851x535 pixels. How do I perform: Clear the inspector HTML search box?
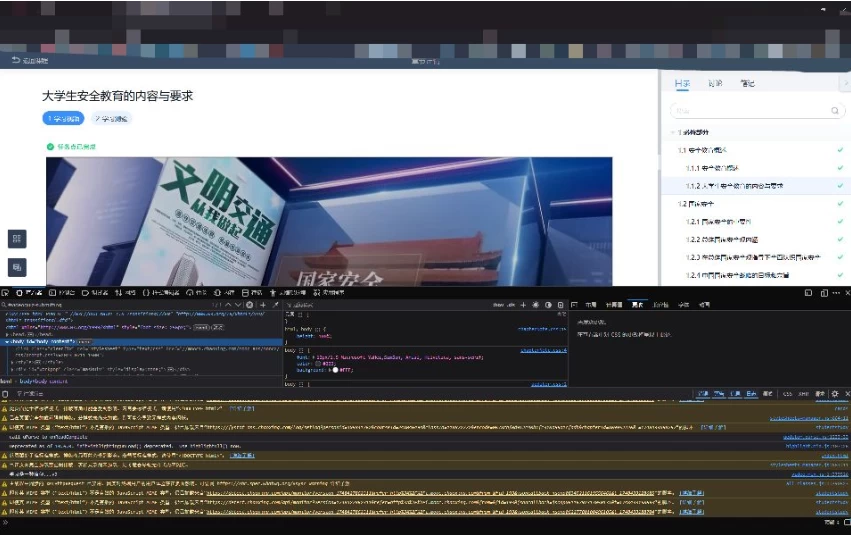point(250,305)
